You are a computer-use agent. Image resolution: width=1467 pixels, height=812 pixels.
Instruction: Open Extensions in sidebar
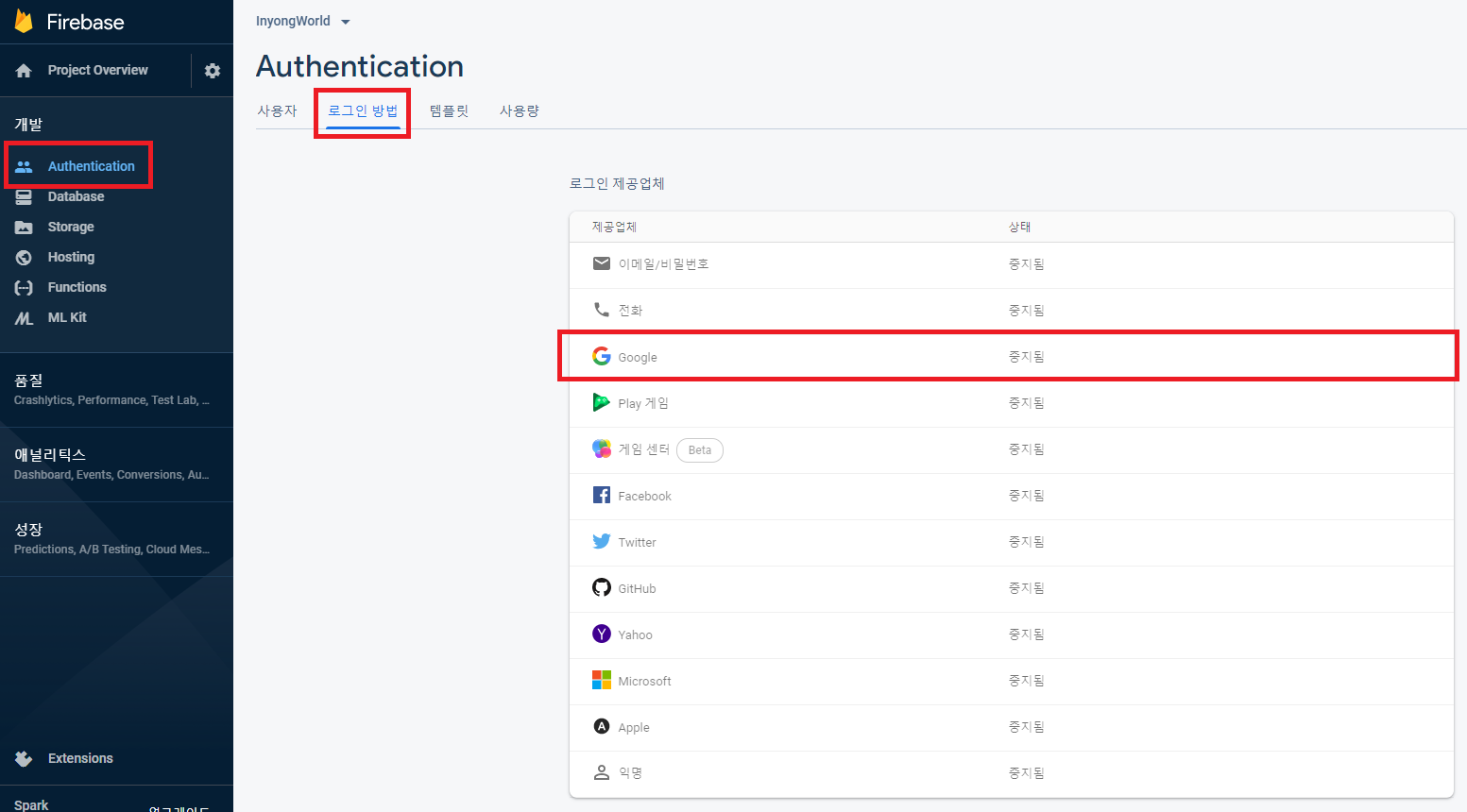tap(80, 758)
